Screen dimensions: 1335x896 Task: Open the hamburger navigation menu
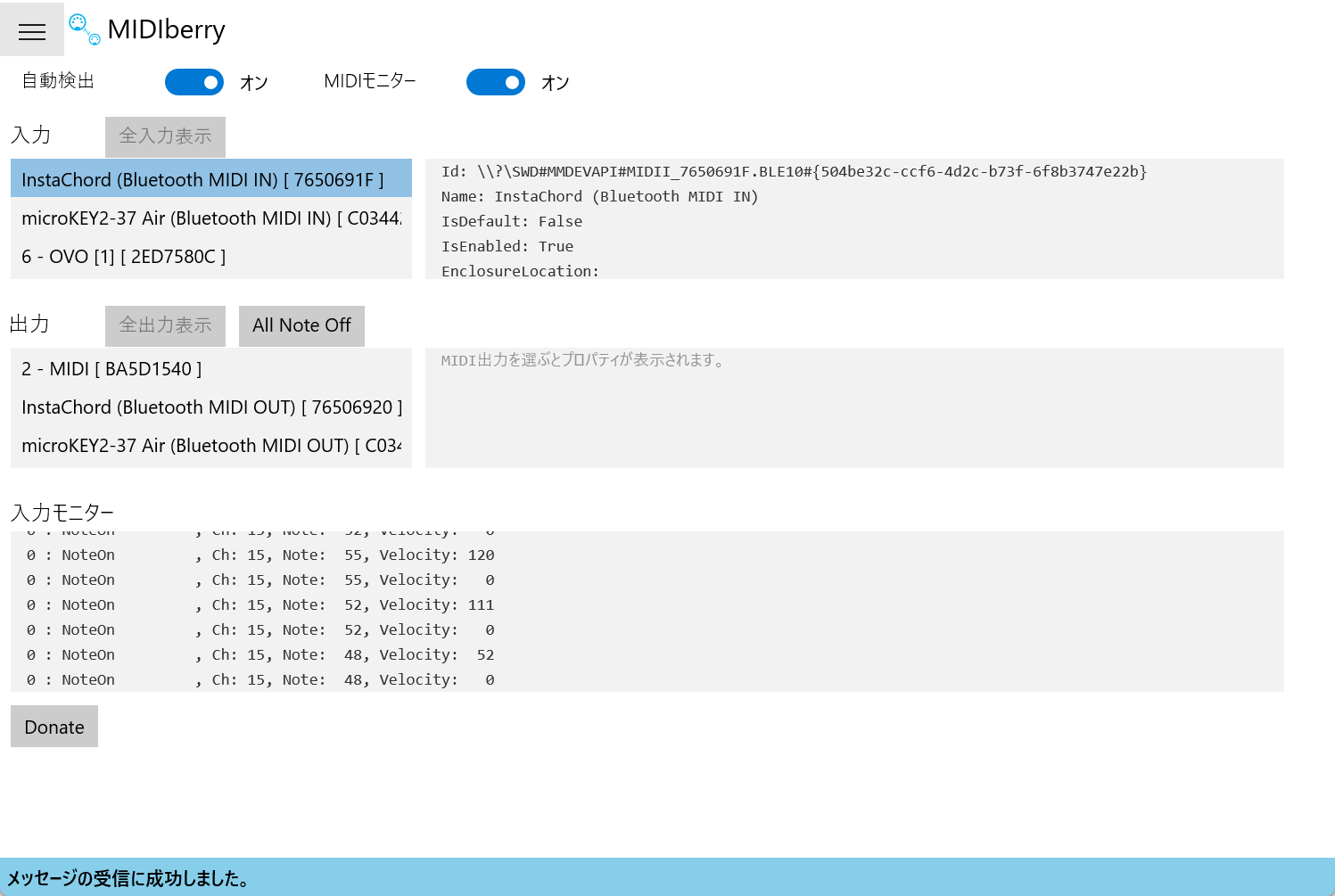point(32,31)
